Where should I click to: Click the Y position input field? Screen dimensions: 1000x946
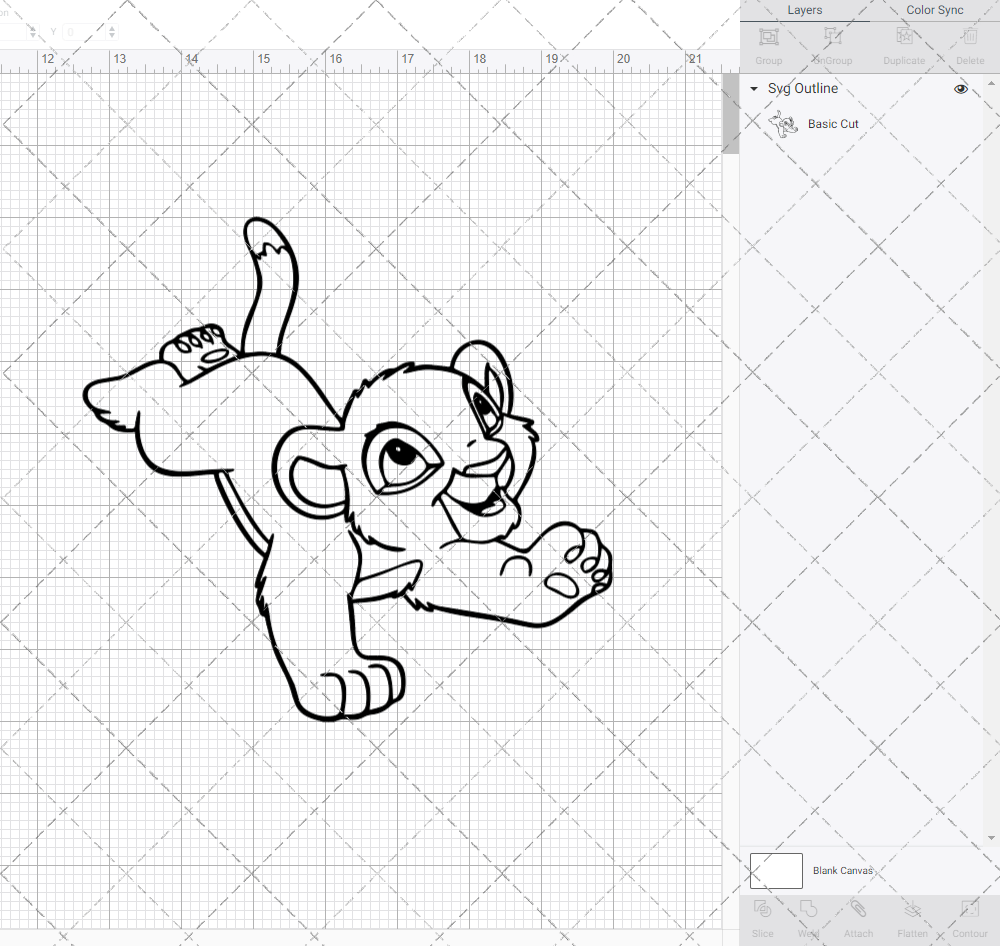85,32
